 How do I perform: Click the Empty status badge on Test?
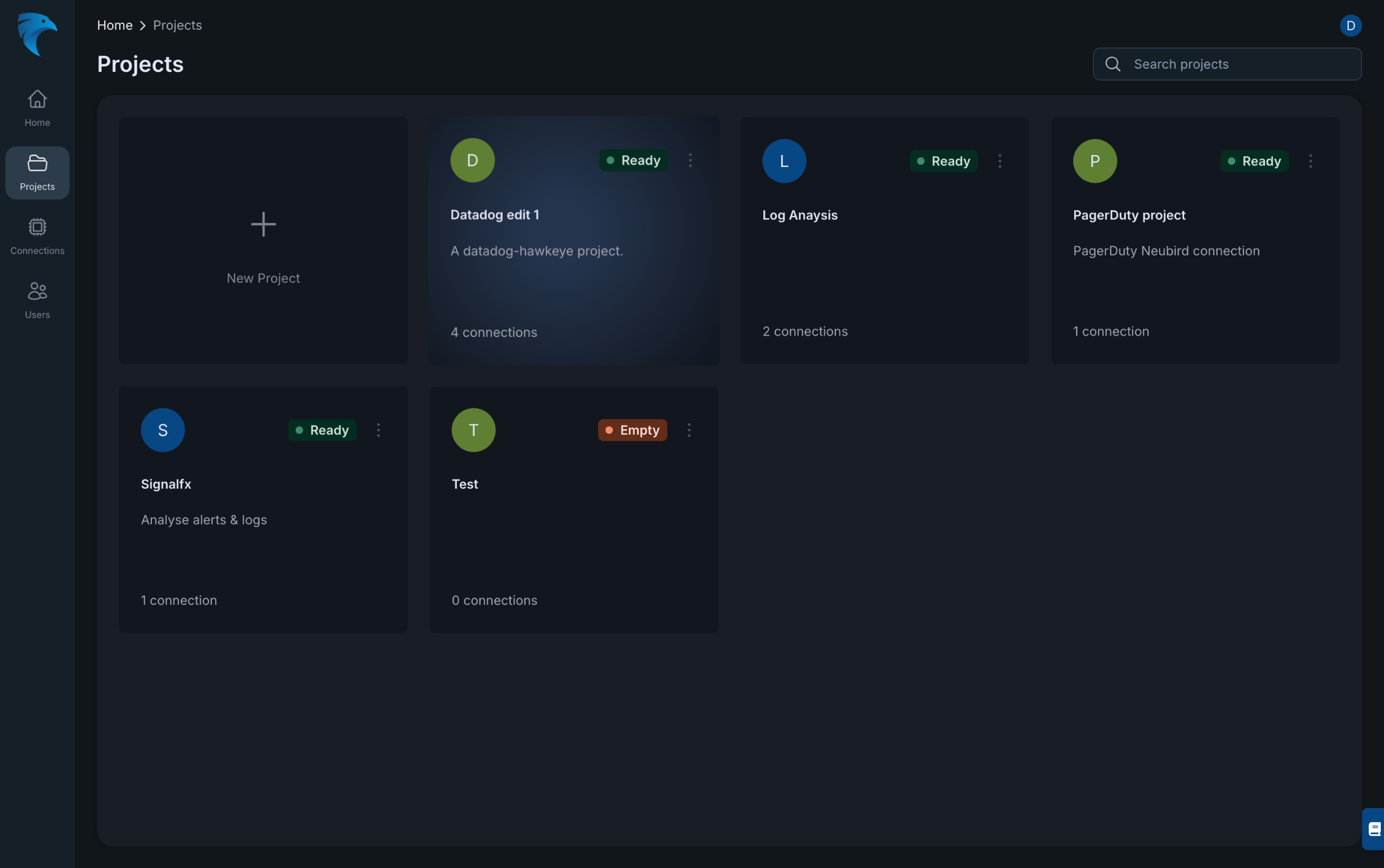pos(633,431)
